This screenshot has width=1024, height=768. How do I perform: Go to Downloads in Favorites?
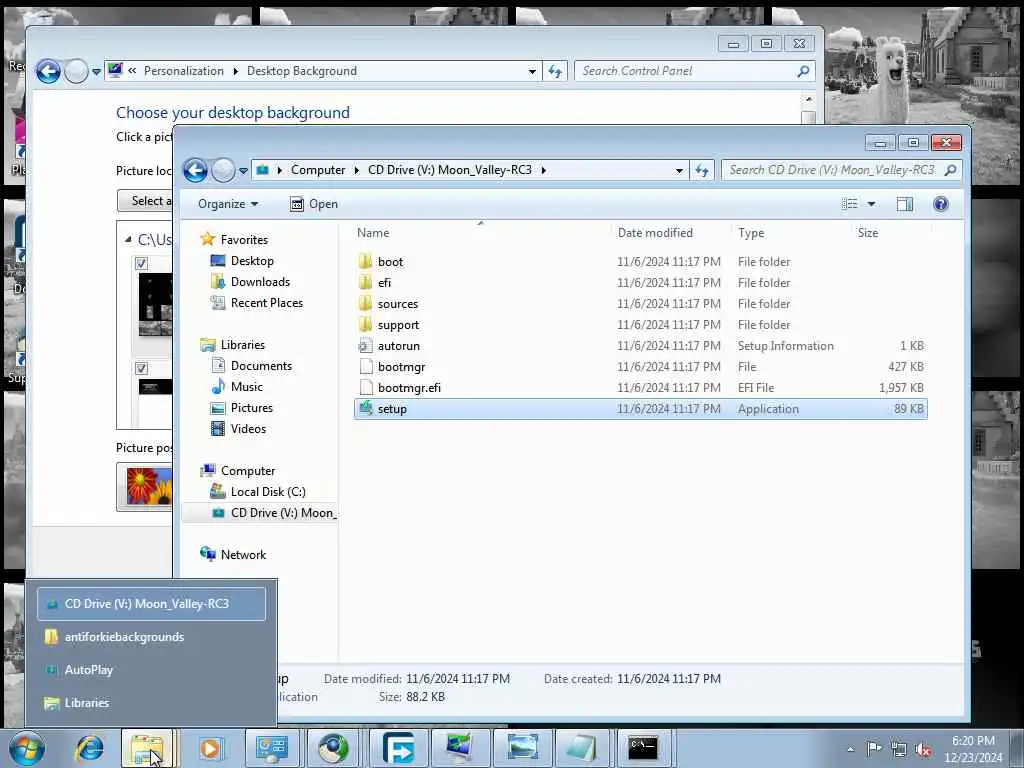260,281
